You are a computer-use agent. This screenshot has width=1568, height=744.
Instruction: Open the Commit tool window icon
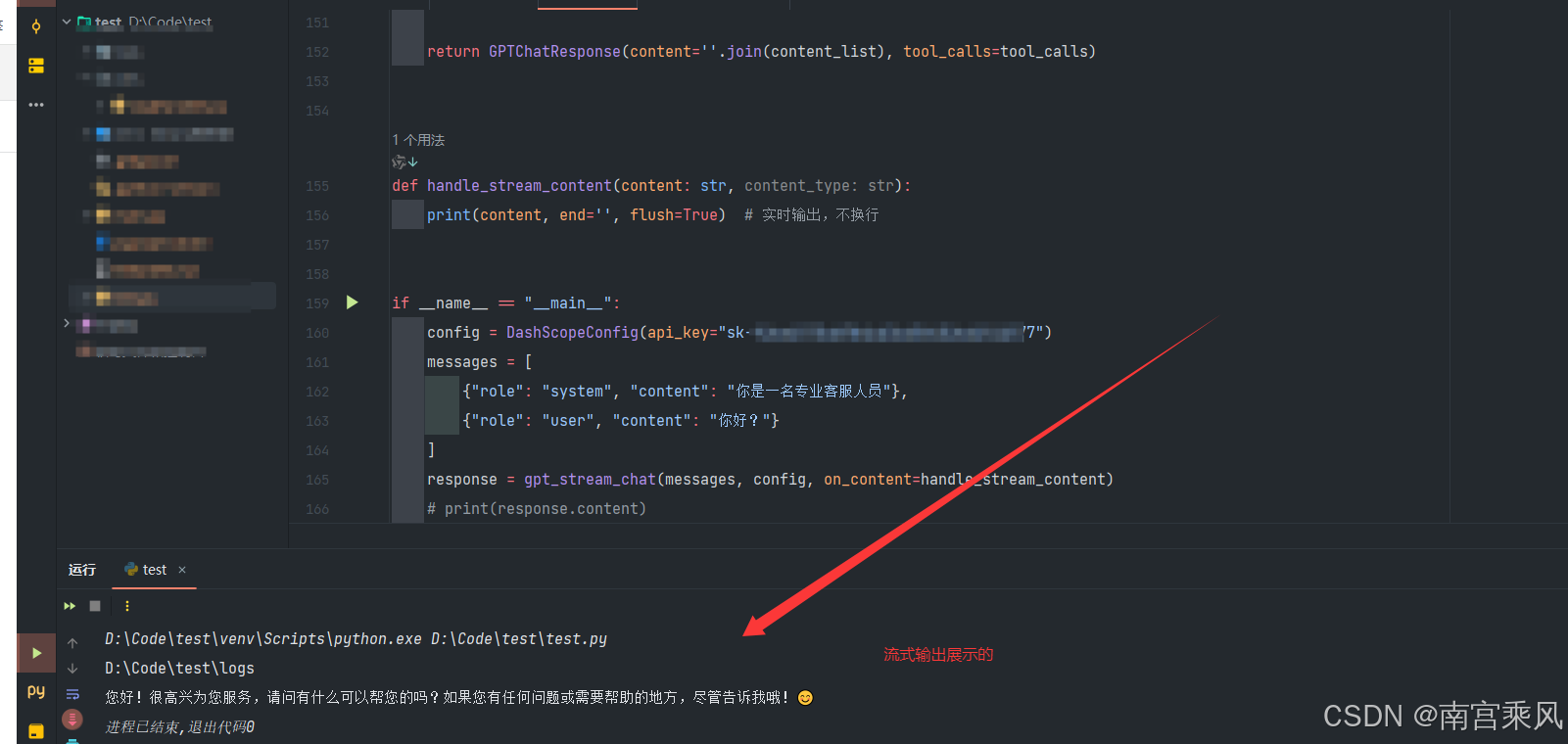point(36,26)
